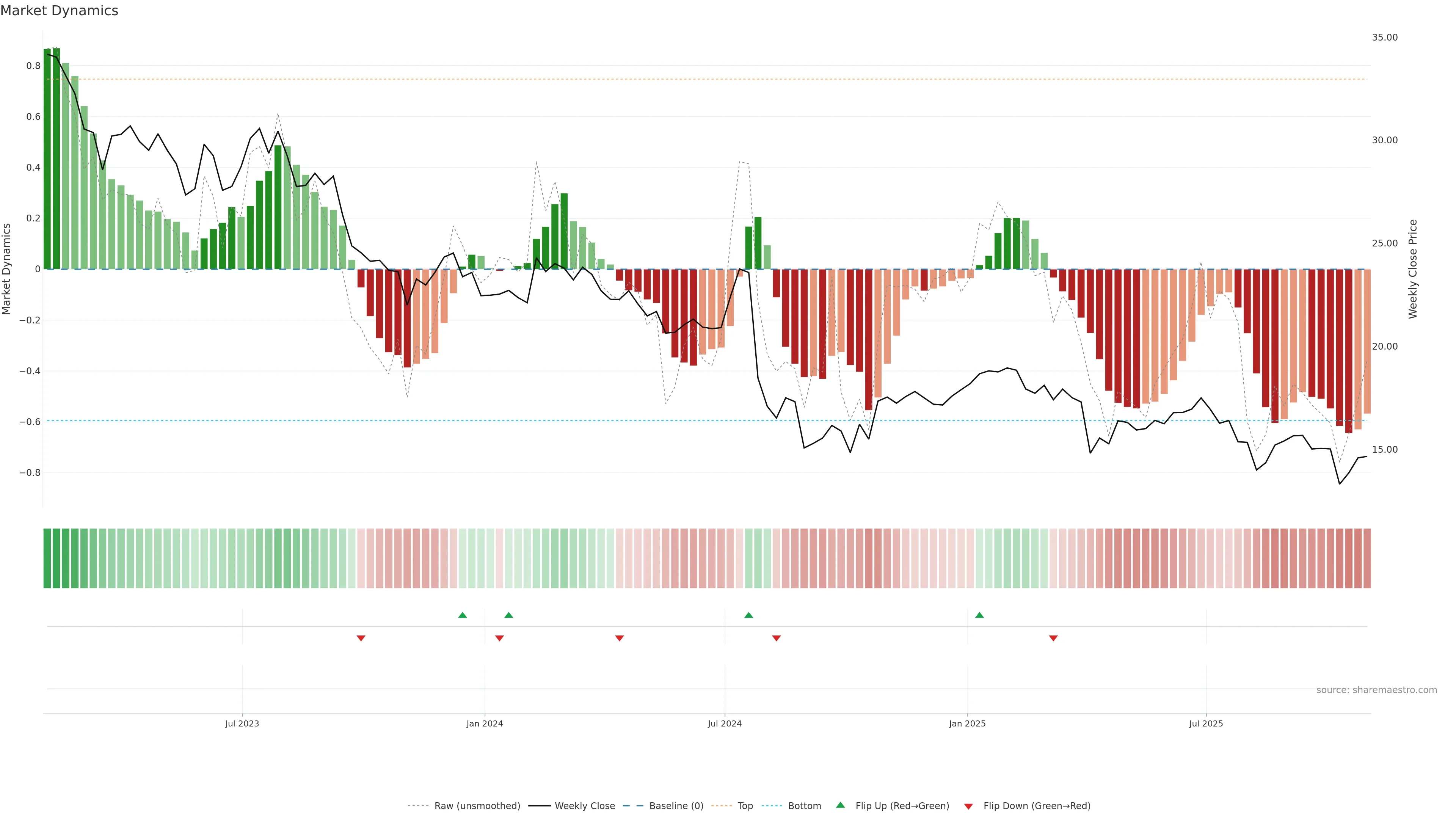Click the darkest green heat-strip cell, the first one
Screen dimensions: 1456x819
(47, 558)
